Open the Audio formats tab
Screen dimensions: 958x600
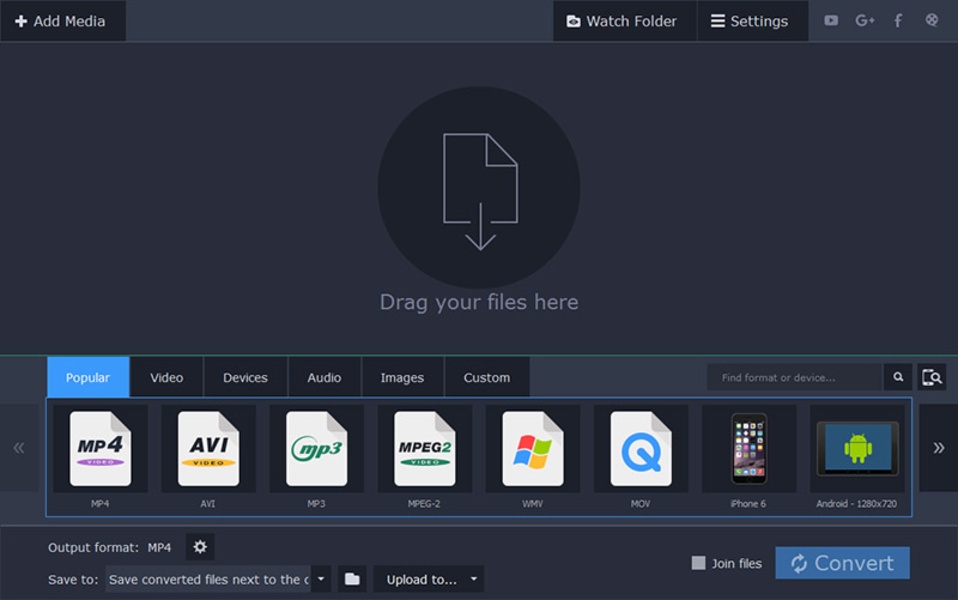tap(323, 377)
